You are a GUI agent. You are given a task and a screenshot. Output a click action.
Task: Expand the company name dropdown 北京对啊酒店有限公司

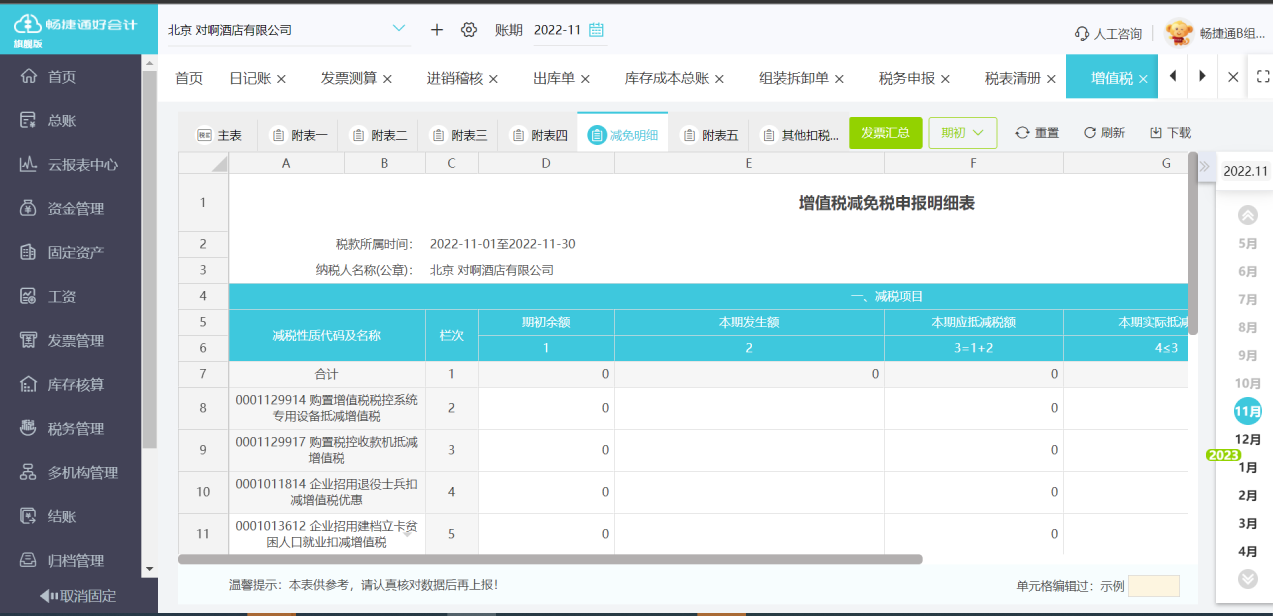(398, 29)
